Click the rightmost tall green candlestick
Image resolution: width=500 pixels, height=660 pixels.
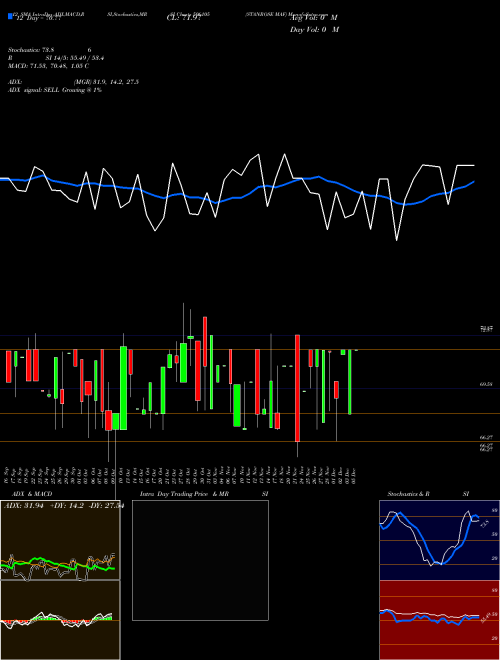349,382
